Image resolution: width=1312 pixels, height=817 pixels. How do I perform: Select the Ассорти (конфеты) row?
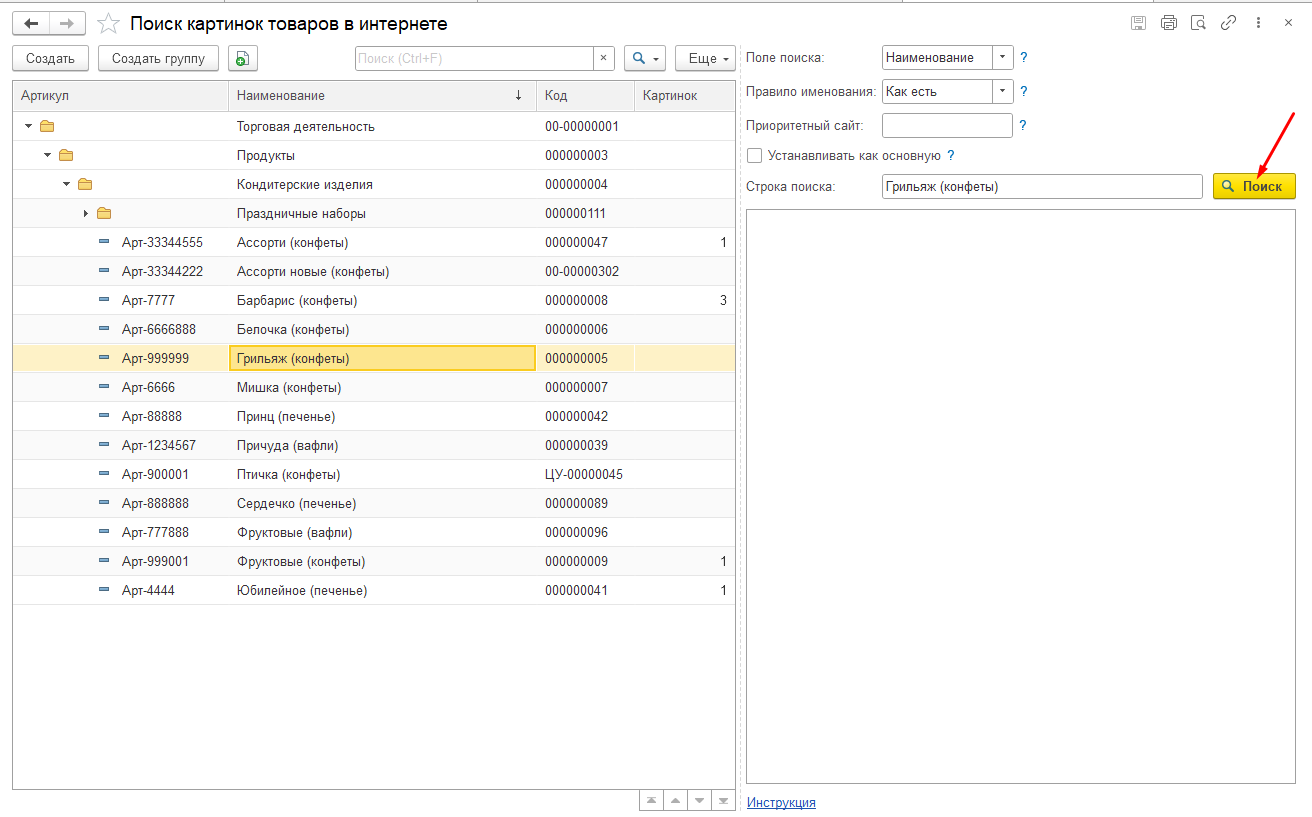(374, 242)
